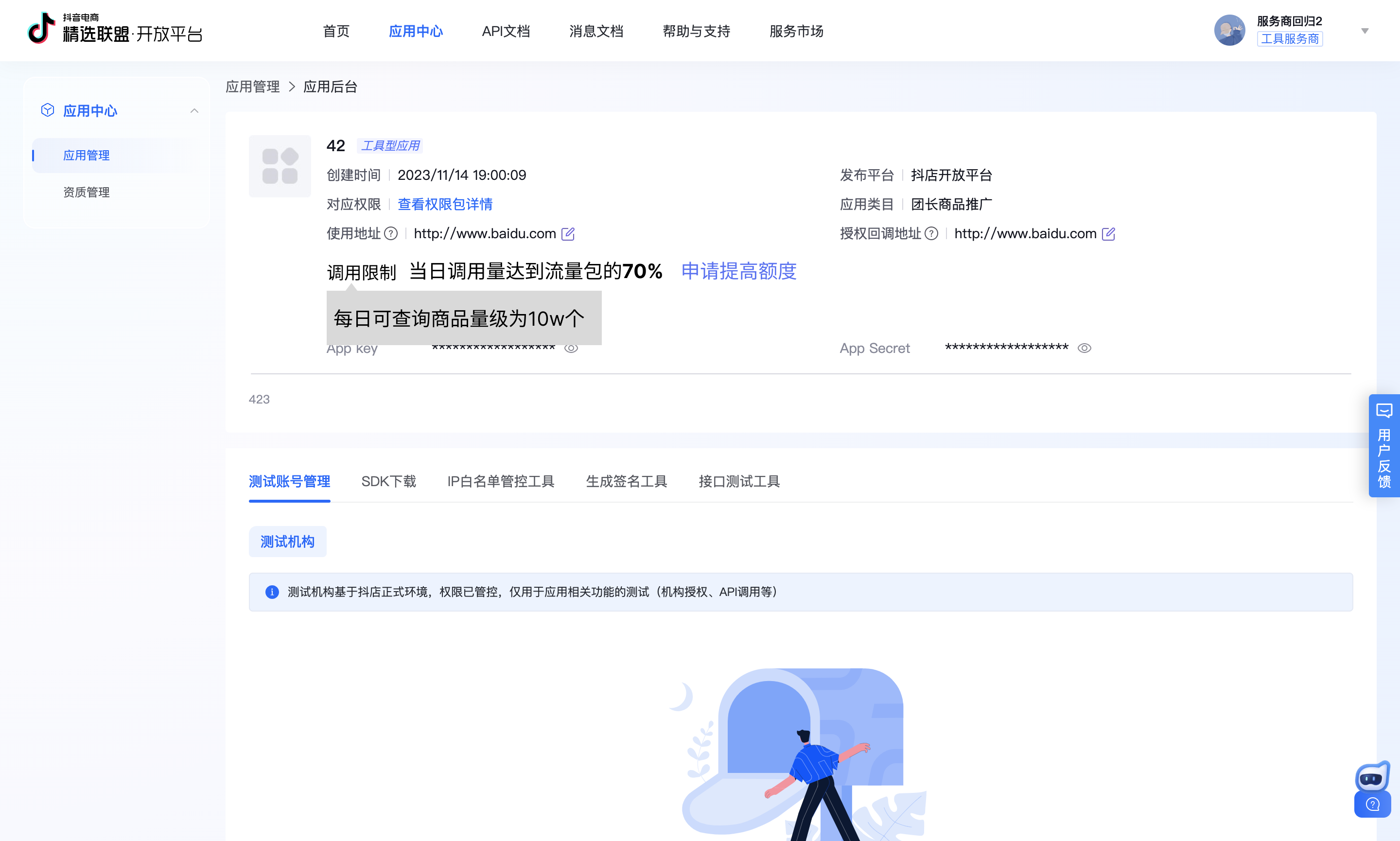
Task: Click the app icon thumbnail
Action: (x=280, y=166)
